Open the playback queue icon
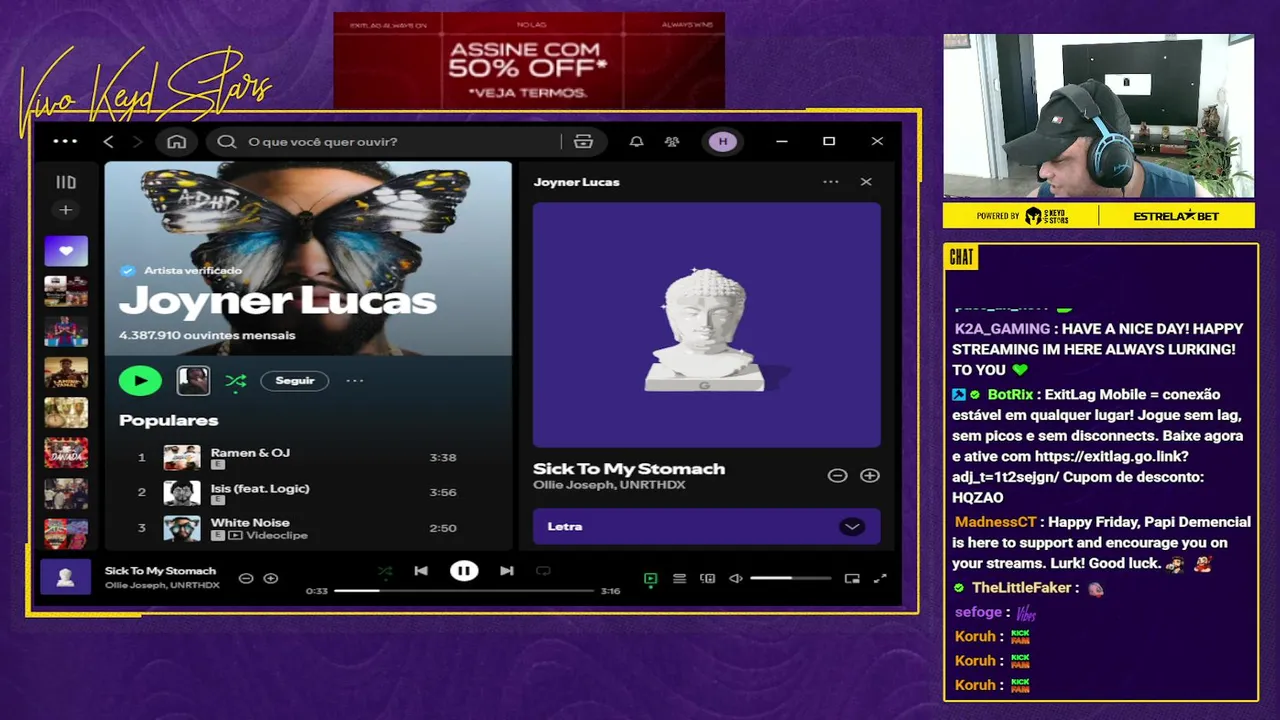This screenshot has height=720, width=1280. 679,578
